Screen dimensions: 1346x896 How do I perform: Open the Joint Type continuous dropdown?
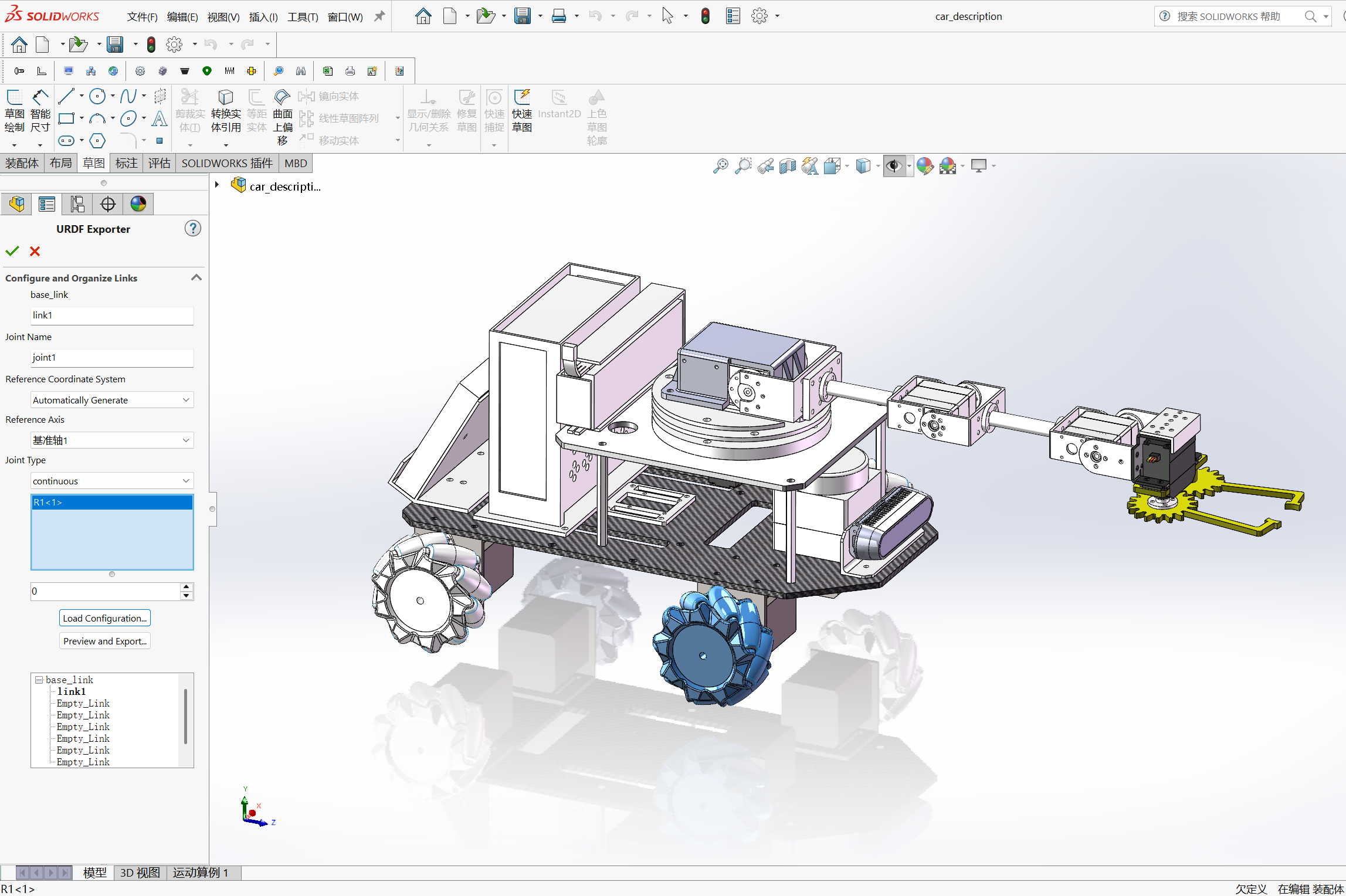pos(111,480)
